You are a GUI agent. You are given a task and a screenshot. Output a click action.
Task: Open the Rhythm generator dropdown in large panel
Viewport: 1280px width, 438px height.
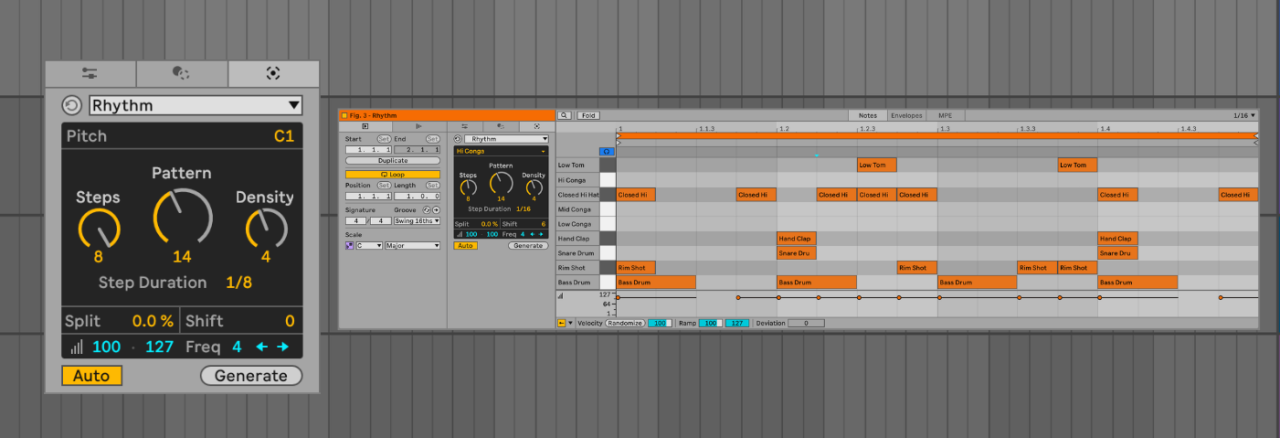pos(195,105)
